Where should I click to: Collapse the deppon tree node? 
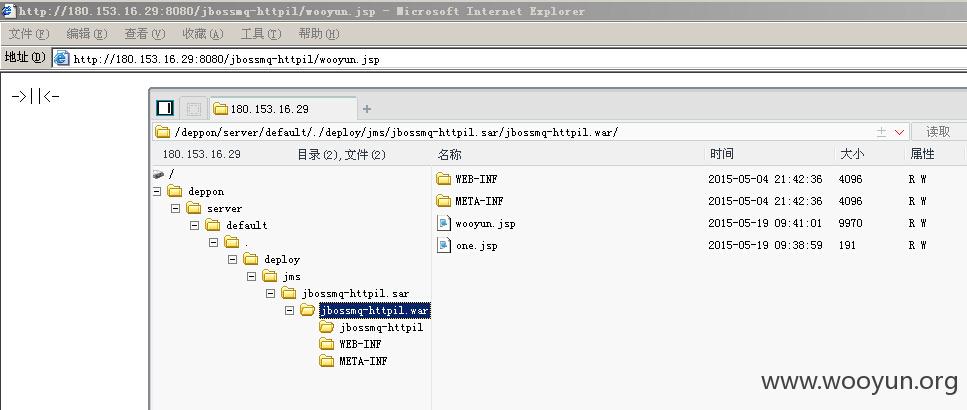[157, 192]
